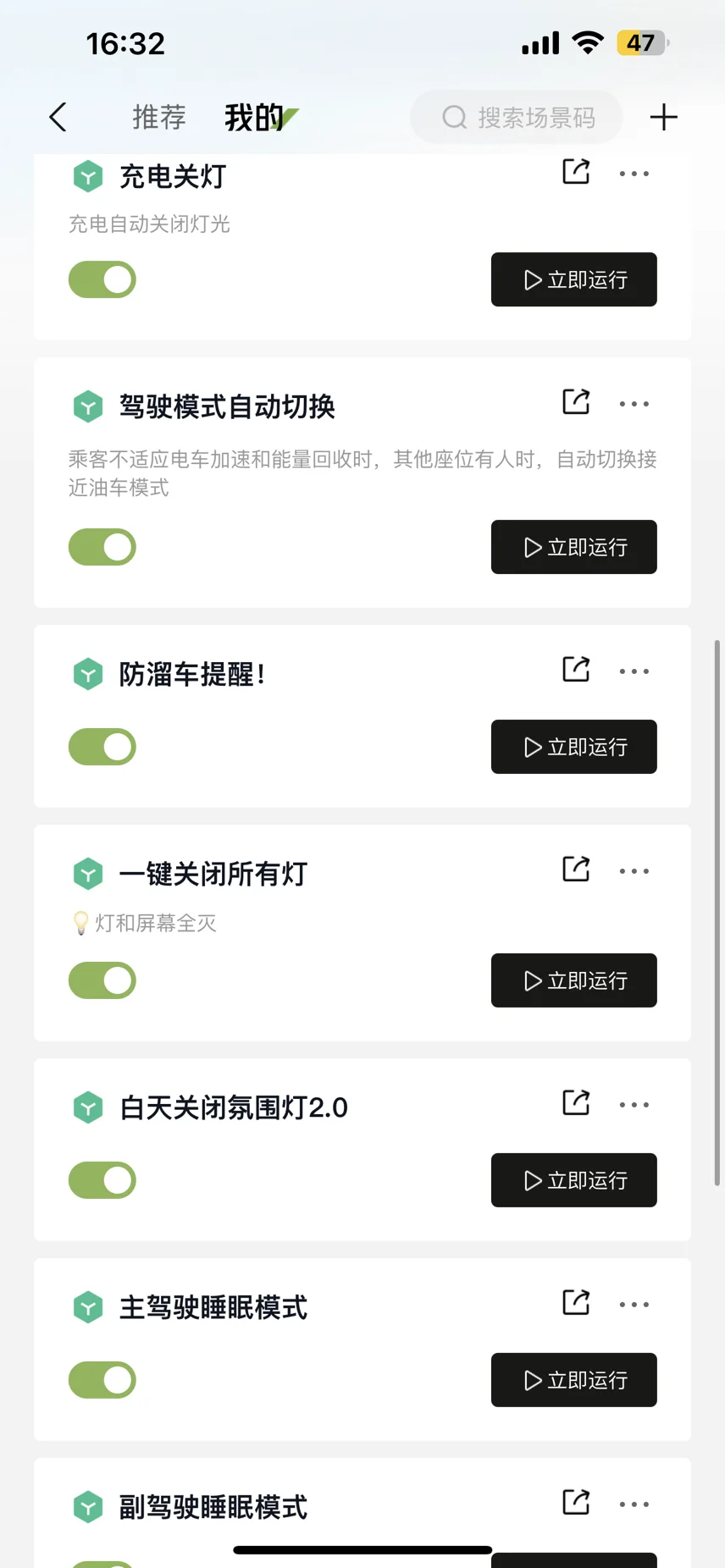Image resolution: width=725 pixels, height=1568 pixels.
Task: Open more options for 副驾驶睡眠模式
Action: (634, 1505)
